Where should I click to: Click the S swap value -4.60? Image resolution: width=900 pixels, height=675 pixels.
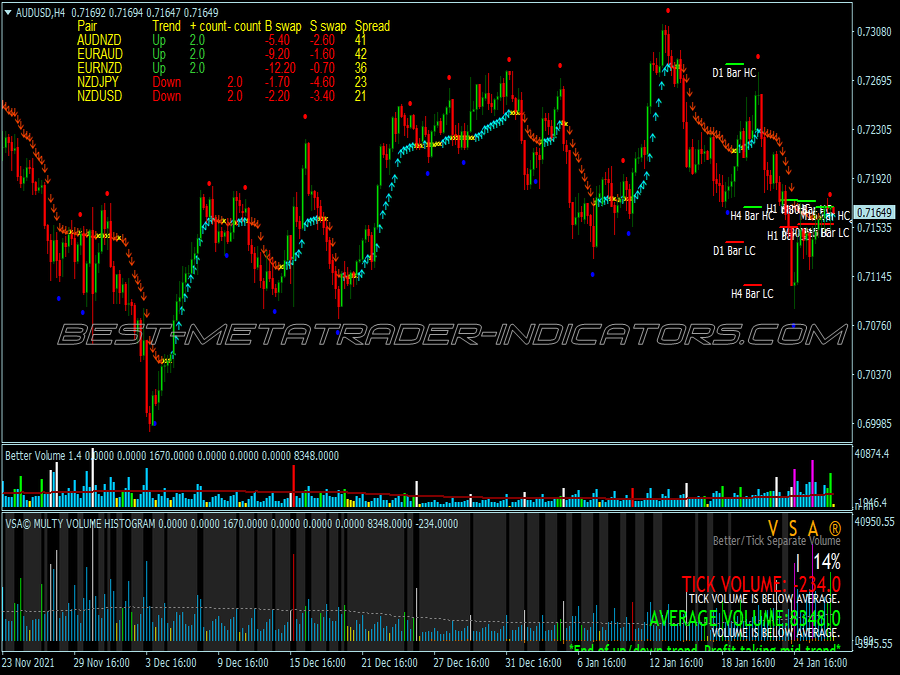point(322,82)
